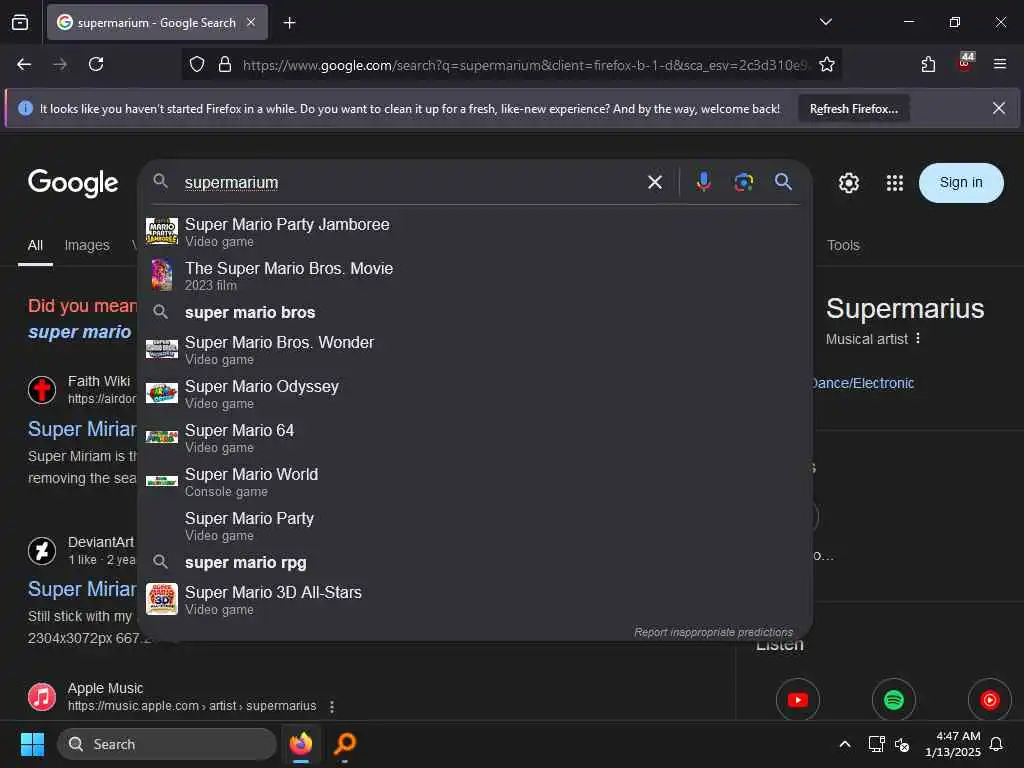Open Google Lens image search
1024x768 pixels.
point(743,182)
